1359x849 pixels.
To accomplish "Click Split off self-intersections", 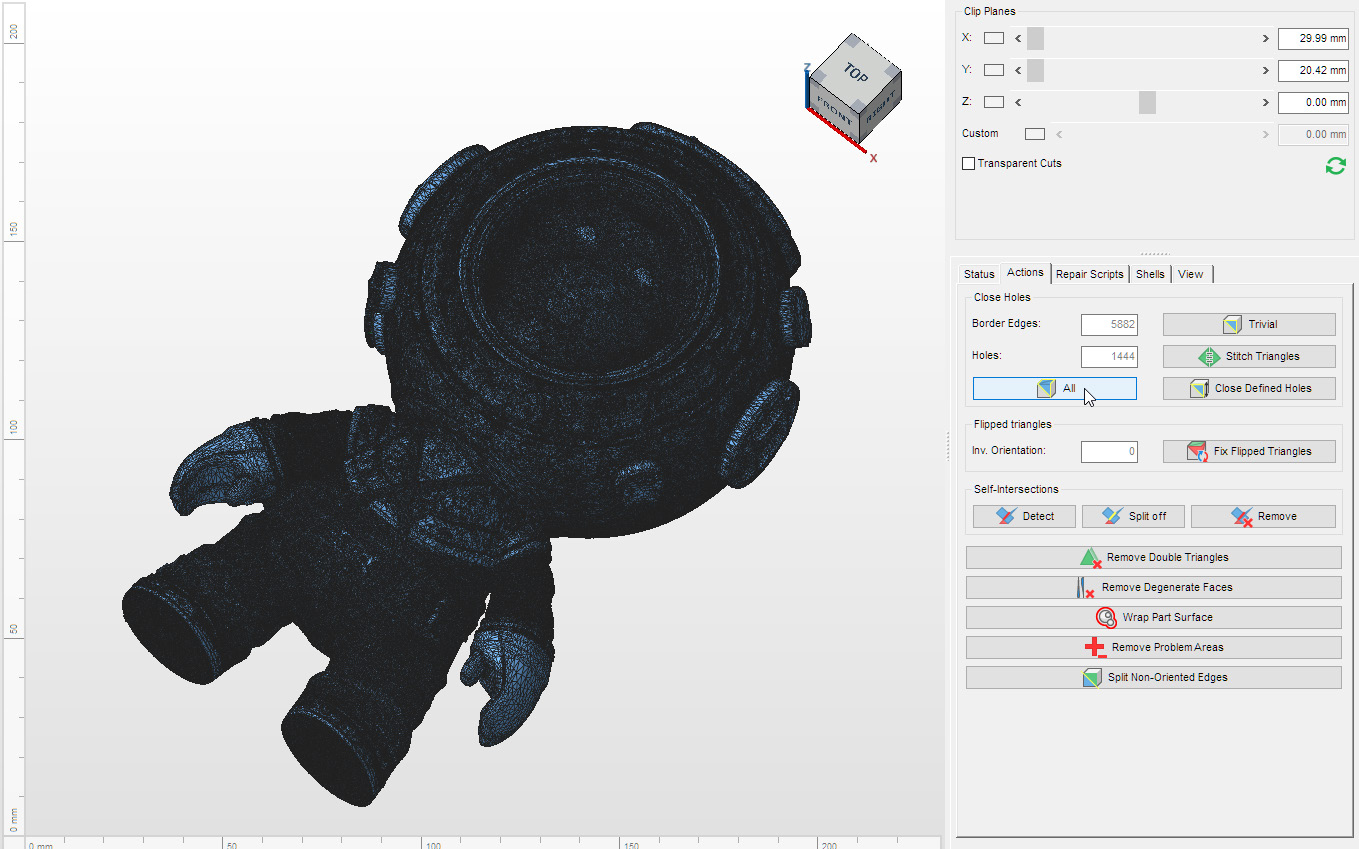I will 1134,516.
